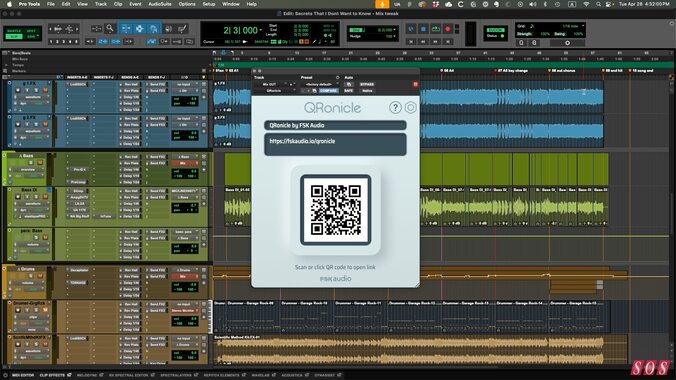
Task: Click Go to End transport button
Action: (x=448, y=41)
